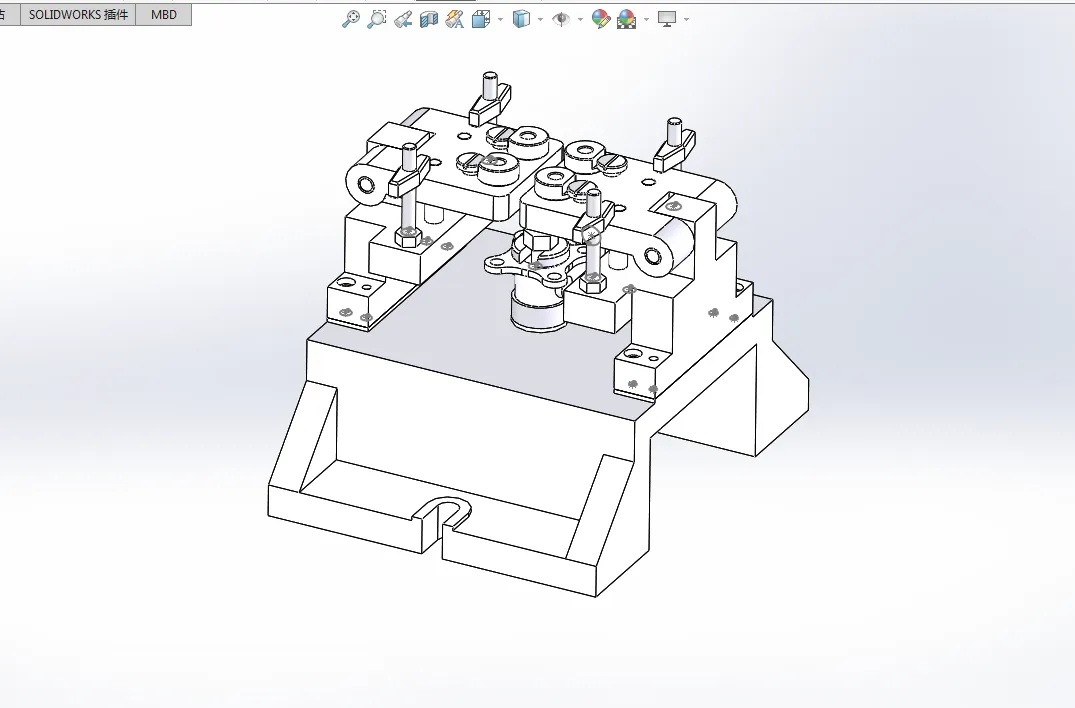Click the View Settings monitor icon
1075x708 pixels.
click(x=666, y=19)
